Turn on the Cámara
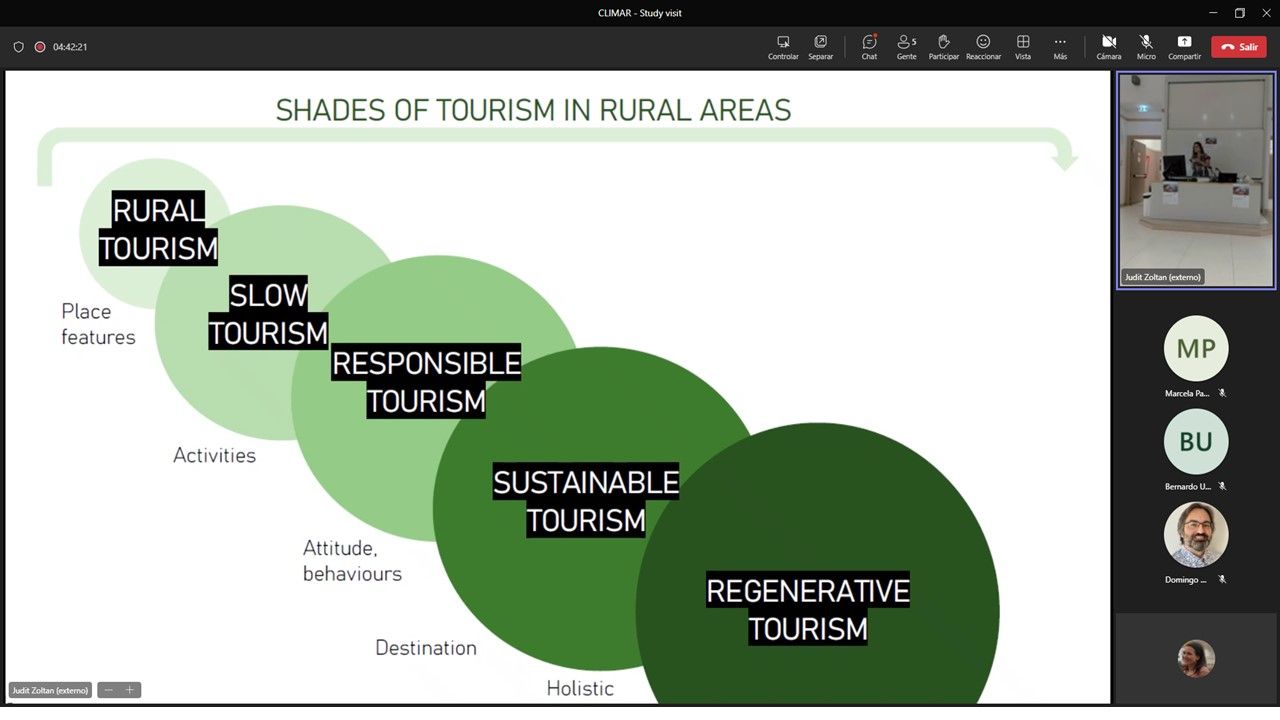 click(1108, 46)
